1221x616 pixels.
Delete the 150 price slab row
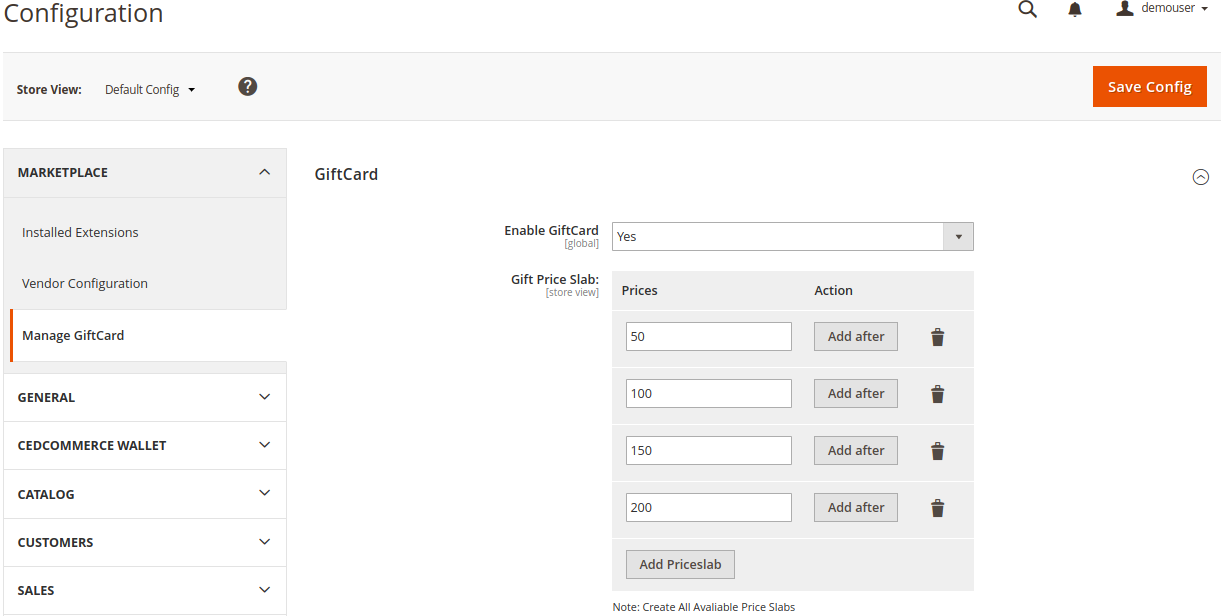click(937, 451)
